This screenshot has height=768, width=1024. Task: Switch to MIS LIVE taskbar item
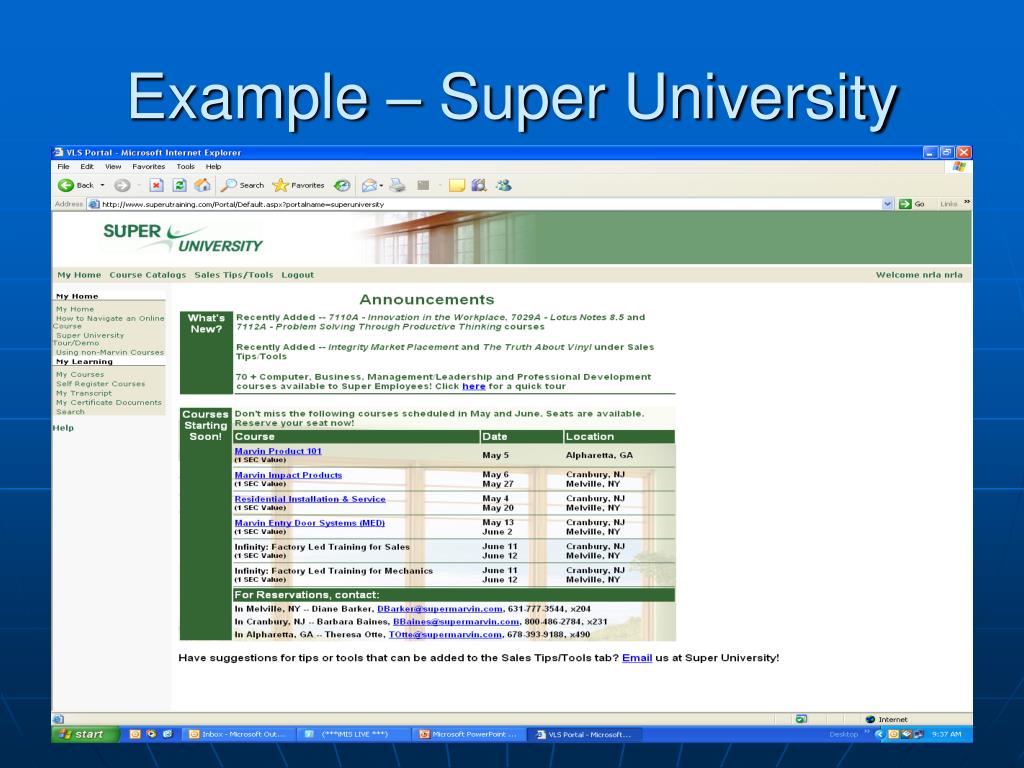[355, 734]
